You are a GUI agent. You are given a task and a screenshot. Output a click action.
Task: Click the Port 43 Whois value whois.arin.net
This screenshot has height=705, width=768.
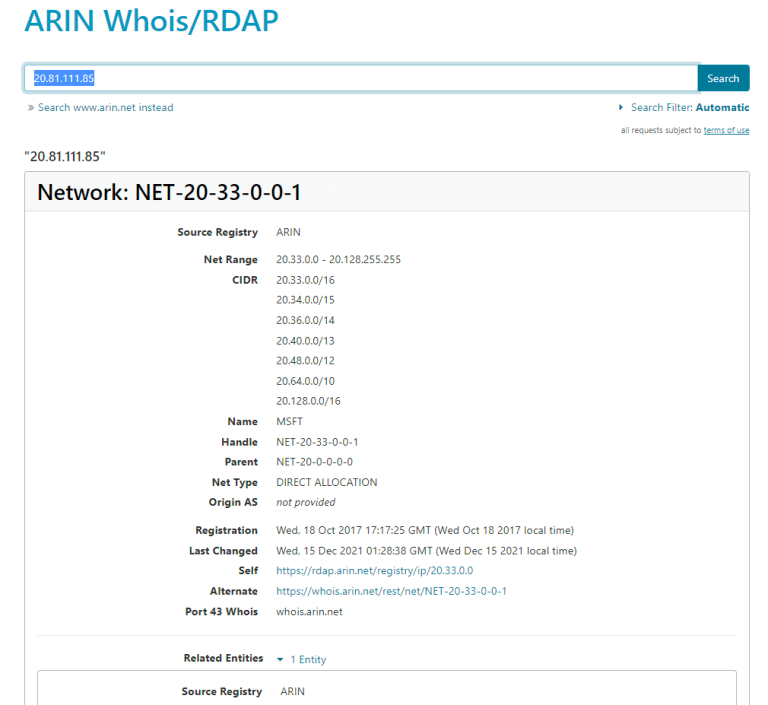click(x=309, y=611)
